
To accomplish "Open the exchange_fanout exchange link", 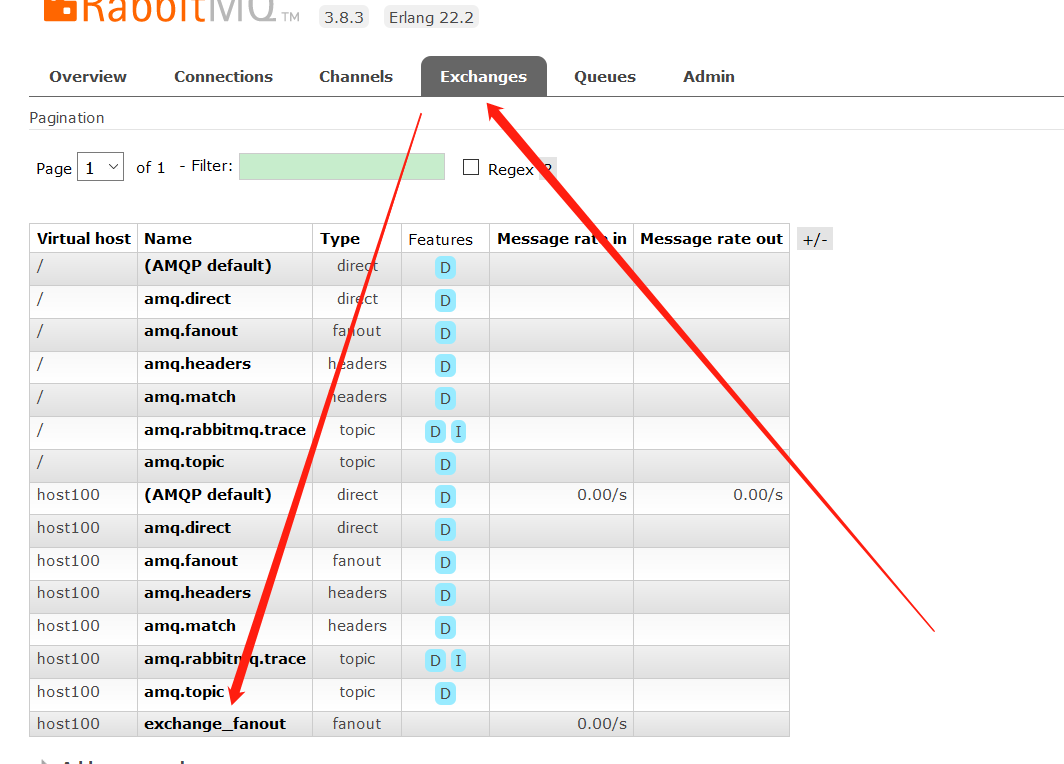I will [x=215, y=724].
